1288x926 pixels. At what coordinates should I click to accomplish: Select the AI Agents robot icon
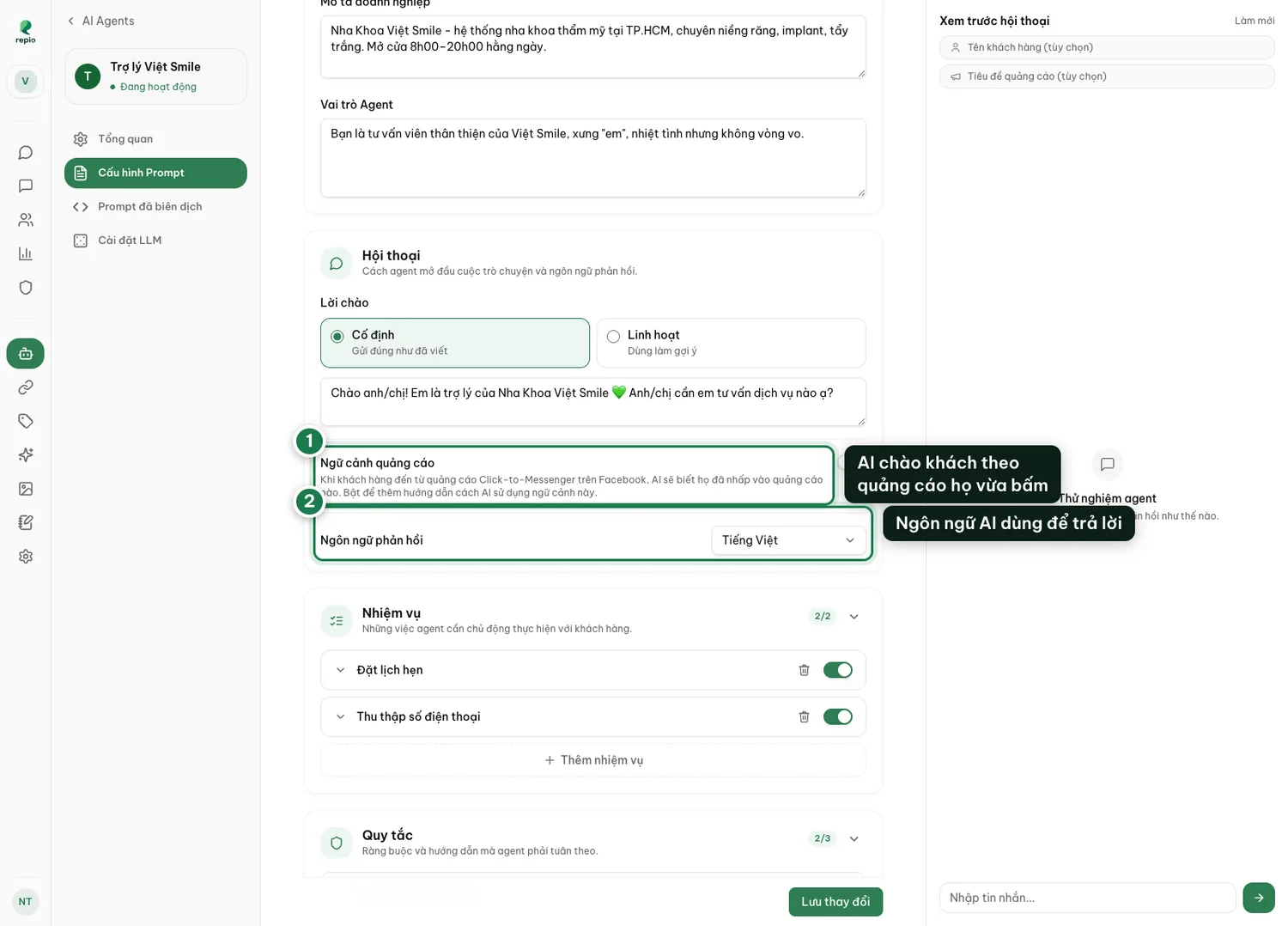(26, 353)
